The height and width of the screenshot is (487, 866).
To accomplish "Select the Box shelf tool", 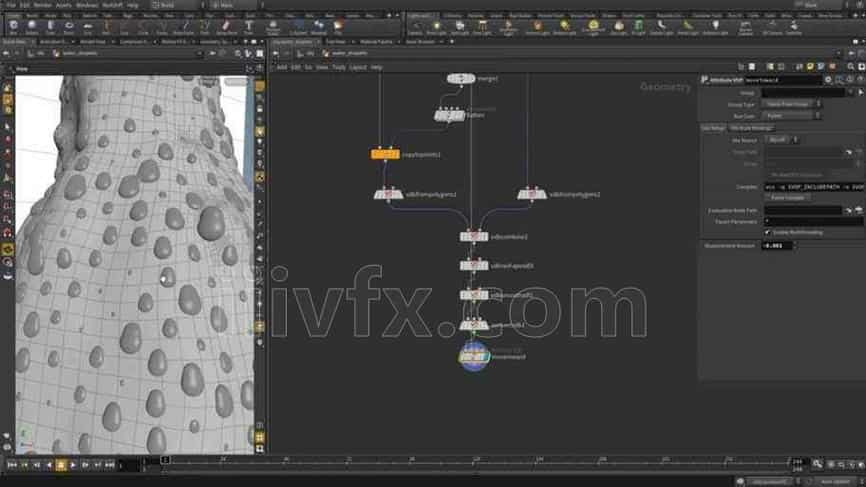I will click(13, 27).
